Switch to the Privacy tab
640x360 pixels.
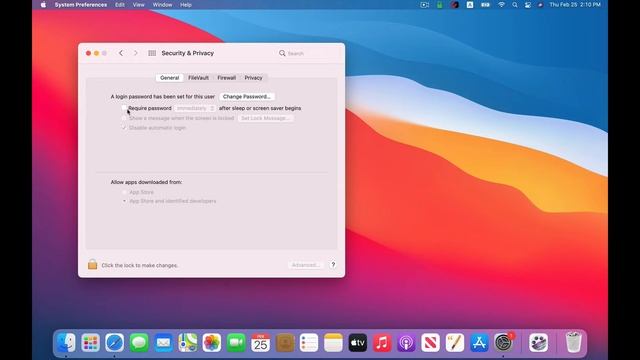(253, 78)
